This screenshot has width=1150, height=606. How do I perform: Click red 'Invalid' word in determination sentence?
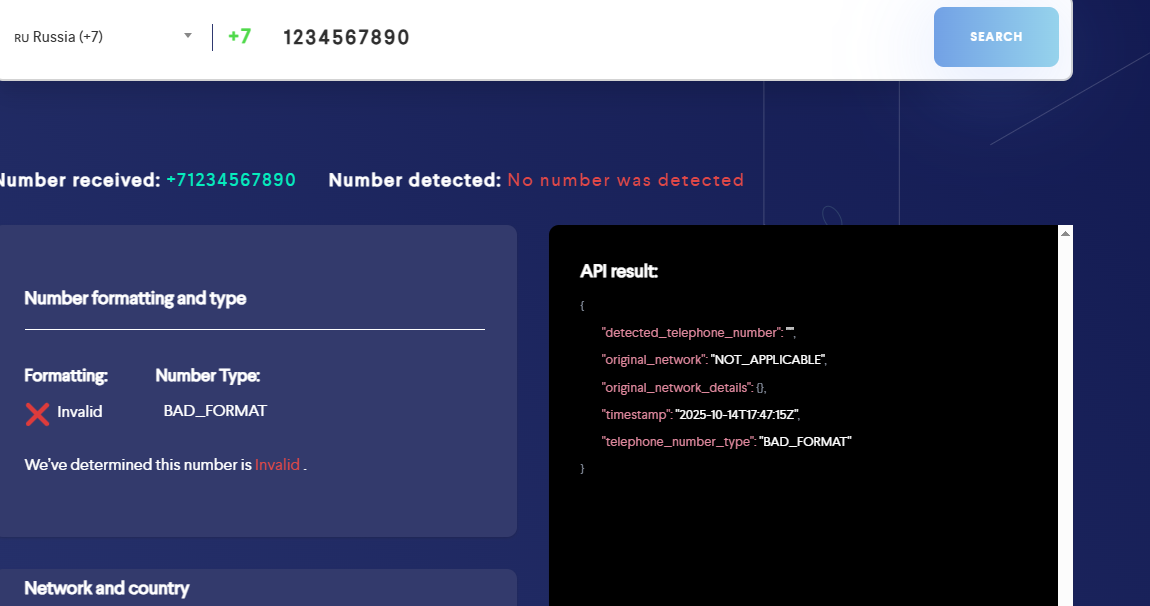277,465
